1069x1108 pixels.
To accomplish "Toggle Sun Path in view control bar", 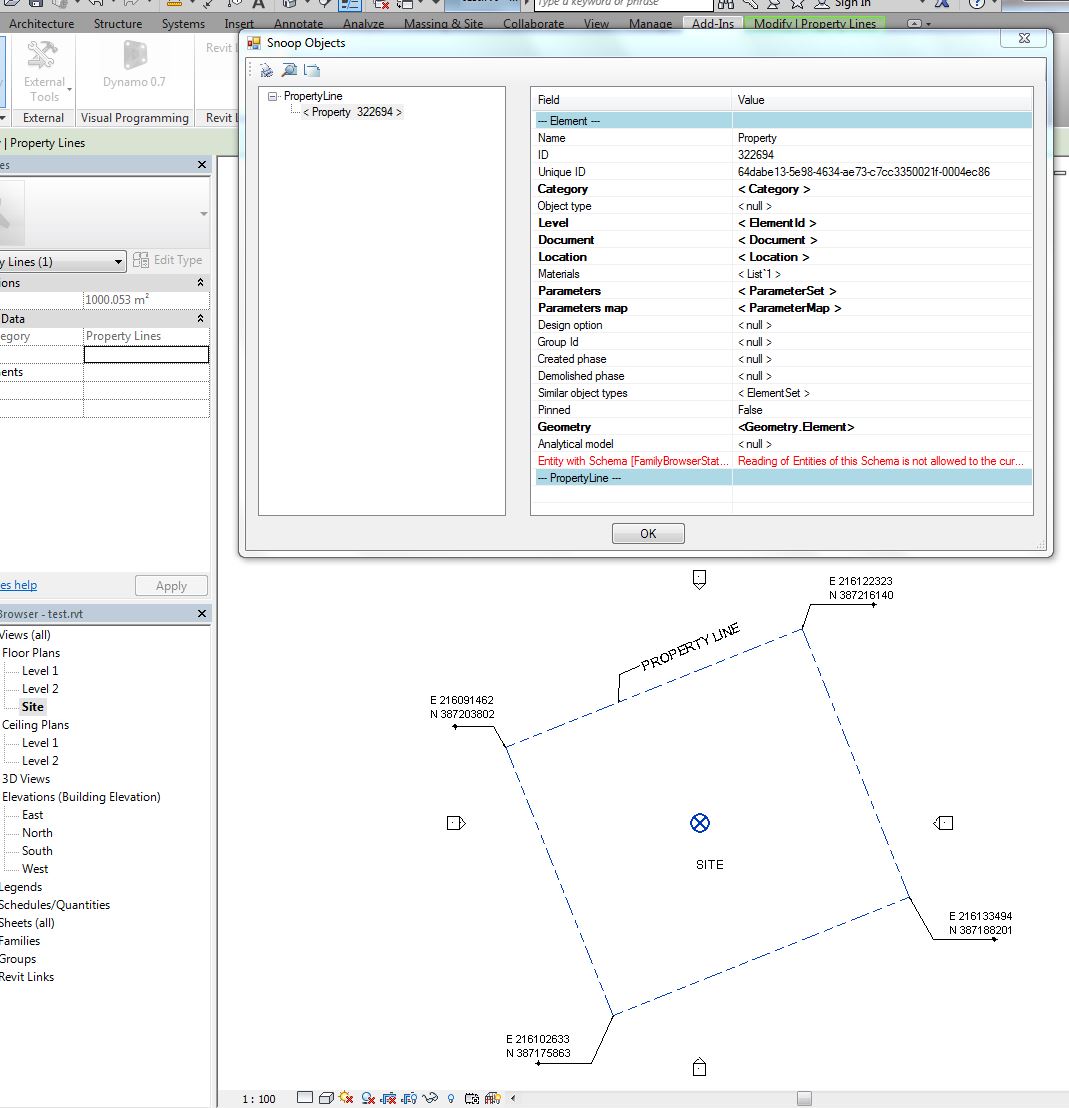I will pos(345,1098).
